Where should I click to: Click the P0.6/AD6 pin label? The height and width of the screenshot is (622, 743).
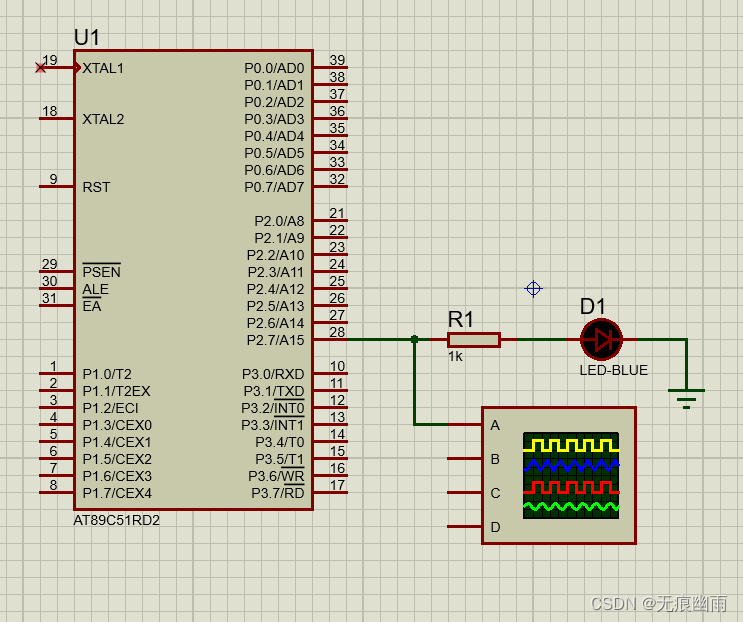(274, 170)
